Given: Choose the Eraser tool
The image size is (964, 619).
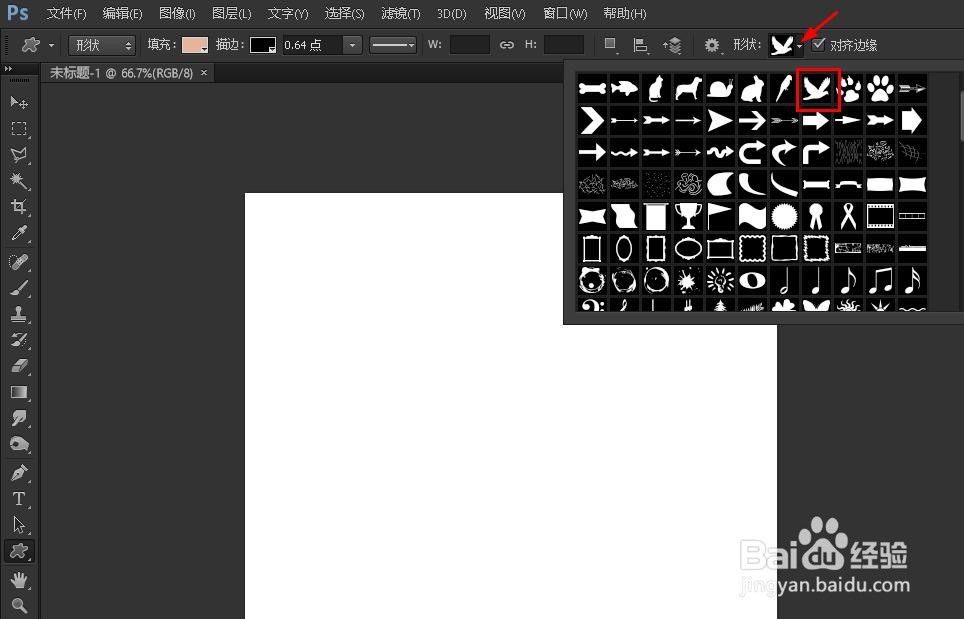Looking at the screenshot, I should pos(19,366).
